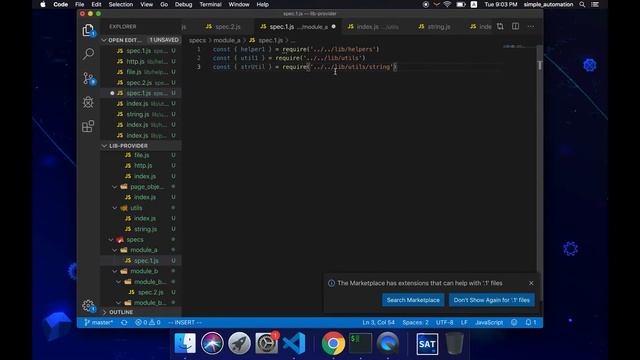640x360 pixels.
Task: Open the Manage gear in activity bar
Action: pyautogui.click(x=88, y=306)
